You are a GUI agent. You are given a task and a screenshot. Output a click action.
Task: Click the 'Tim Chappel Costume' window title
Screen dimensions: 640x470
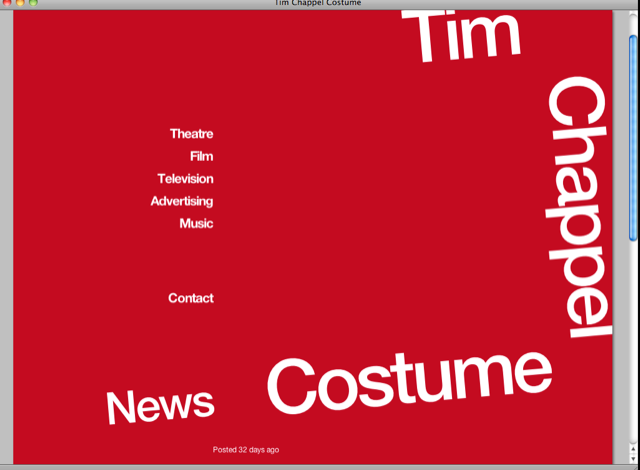pos(318,3)
